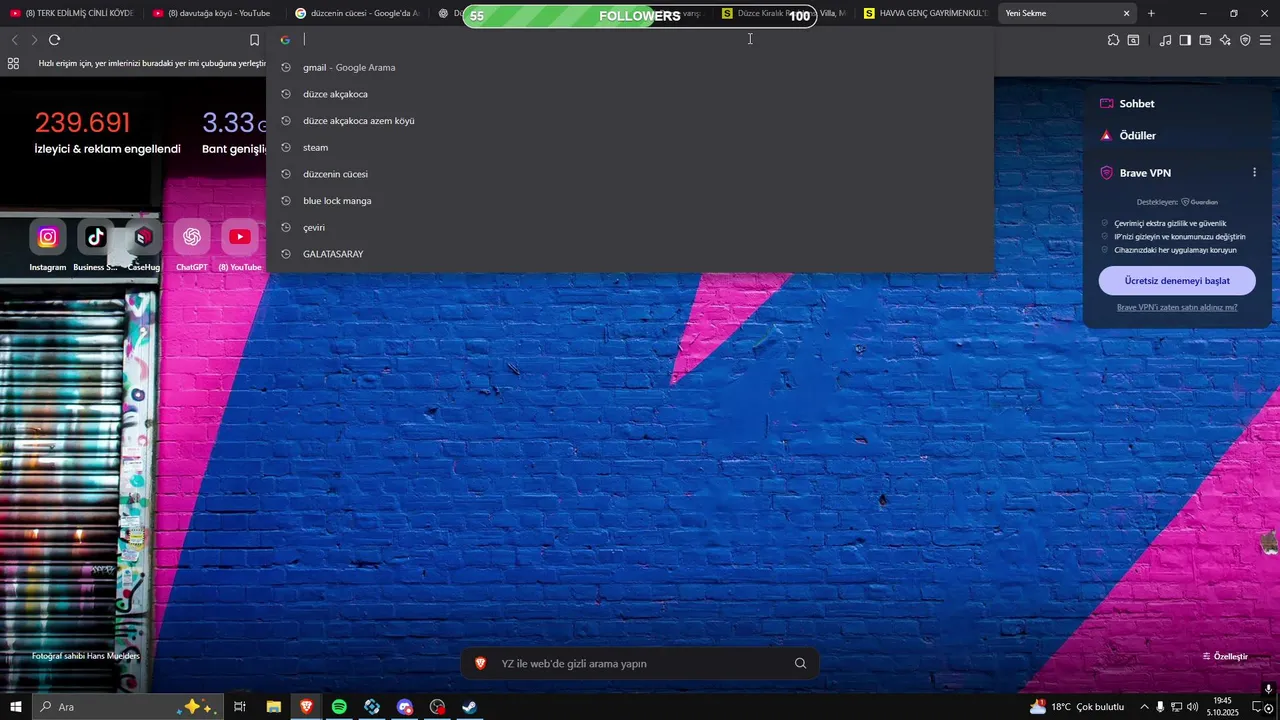This screenshot has width=1280, height=720.
Task: Show hidden system tray icons chevron
Action: (1144, 707)
